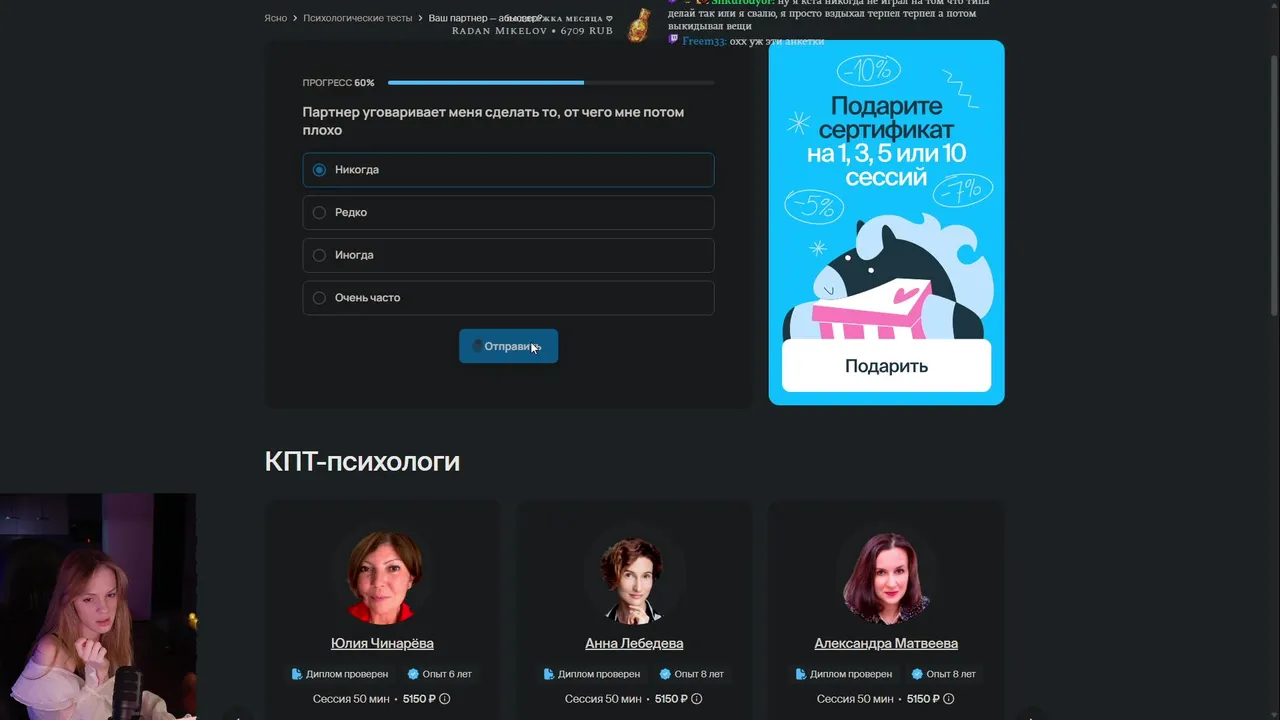Click diploma icon in Юлия Чинарёва's card
The width and height of the screenshot is (1280, 720).
tap(297, 674)
